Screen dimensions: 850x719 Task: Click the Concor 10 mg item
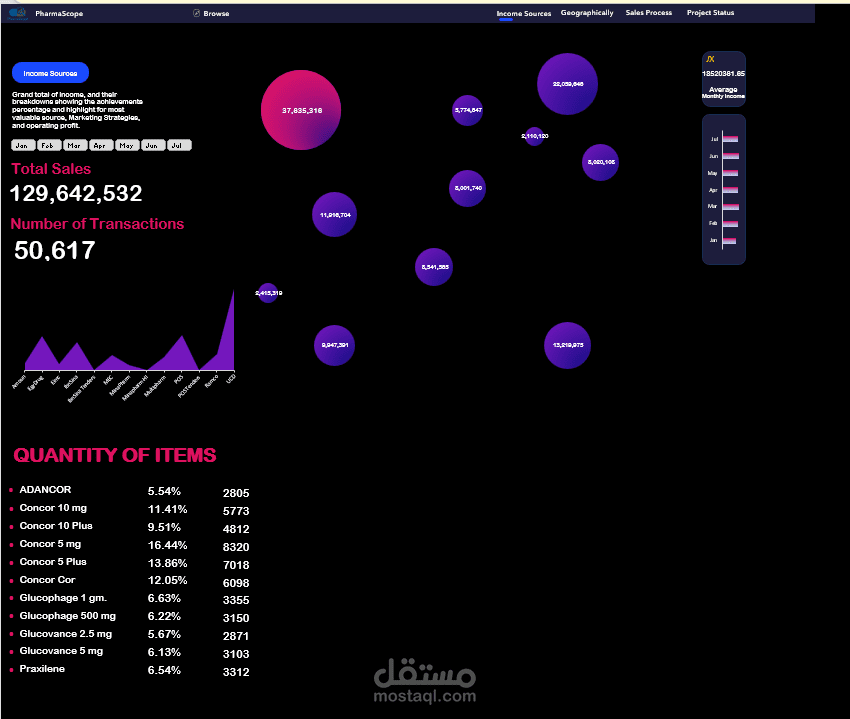pyautogui.click(x=53, y=508)
